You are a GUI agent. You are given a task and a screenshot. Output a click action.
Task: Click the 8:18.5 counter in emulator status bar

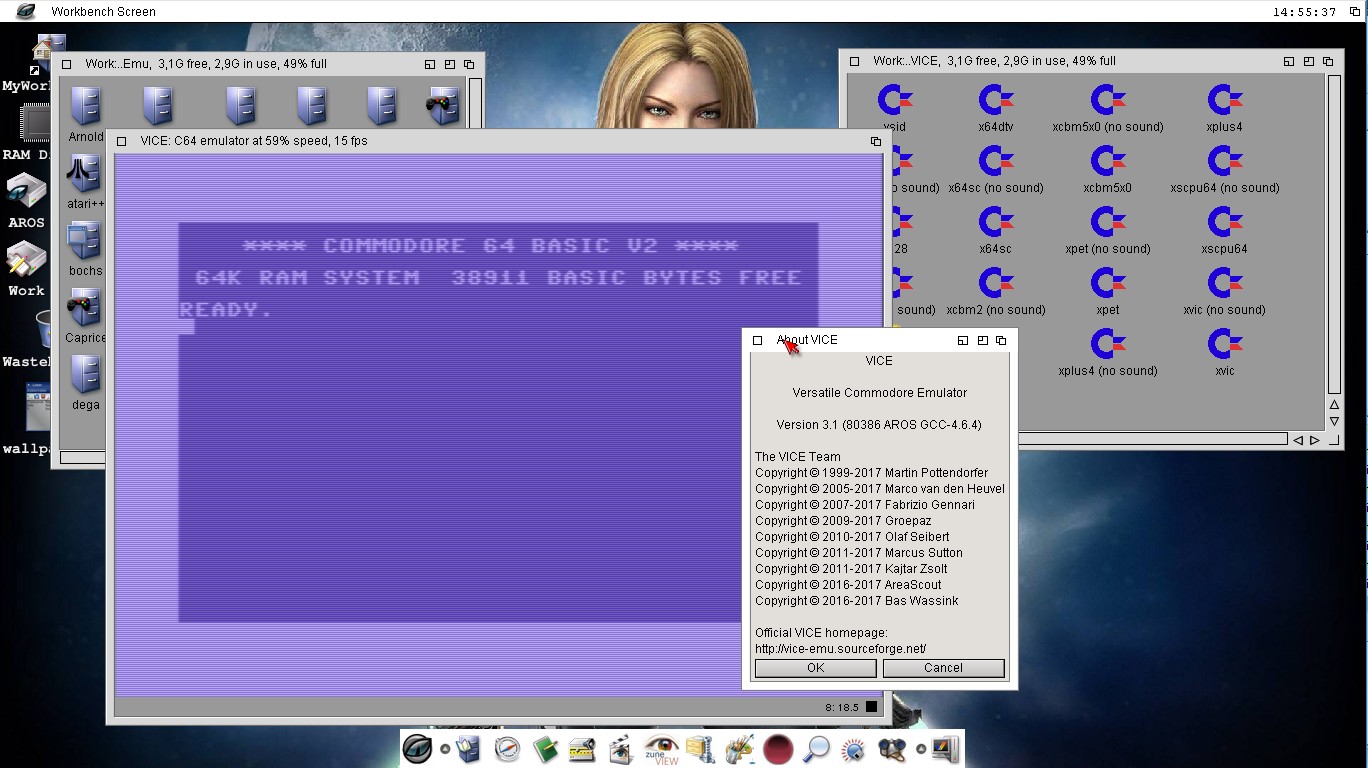(842, 707)
